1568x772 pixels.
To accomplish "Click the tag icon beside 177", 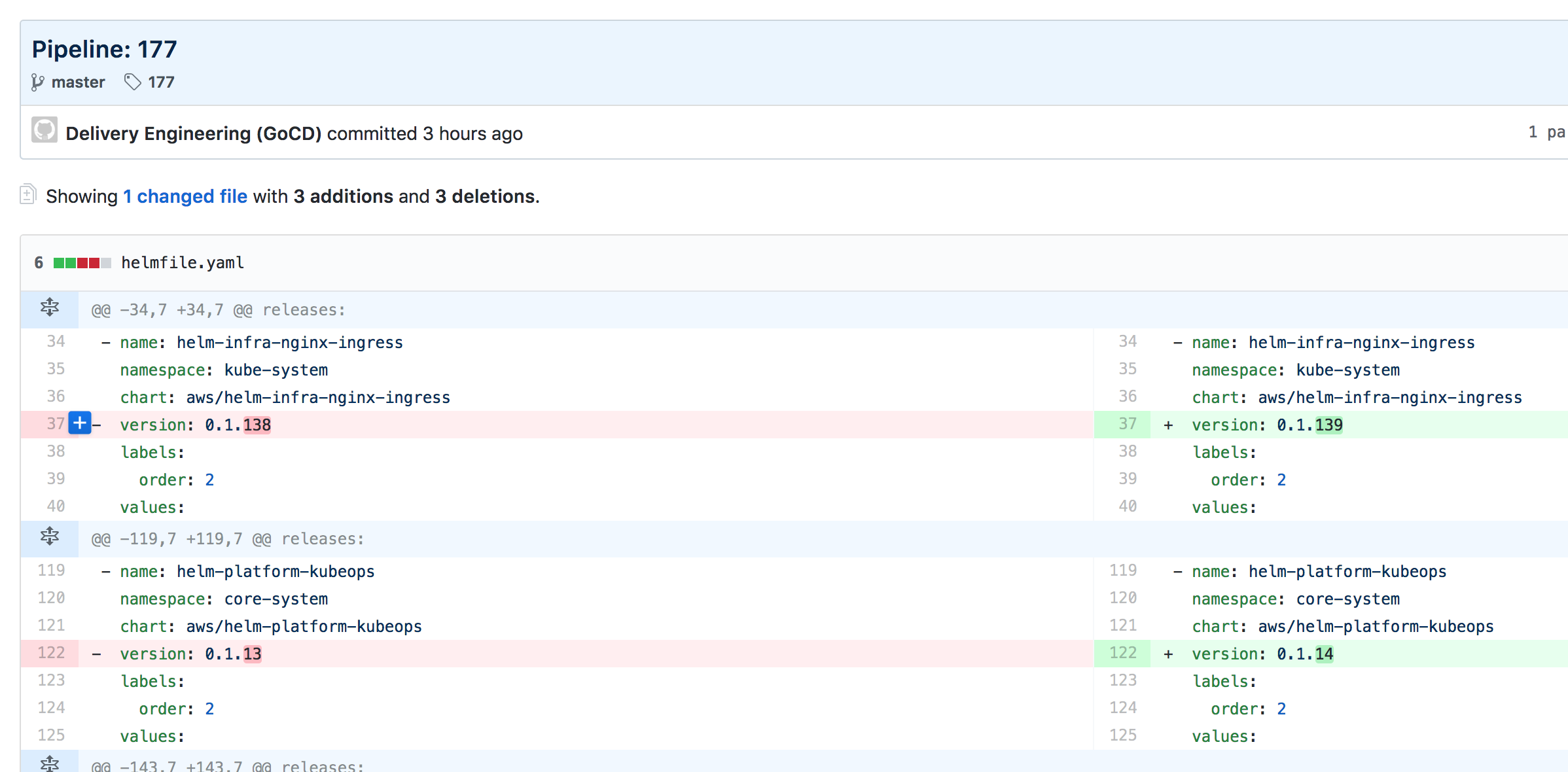I will (133, 82).
